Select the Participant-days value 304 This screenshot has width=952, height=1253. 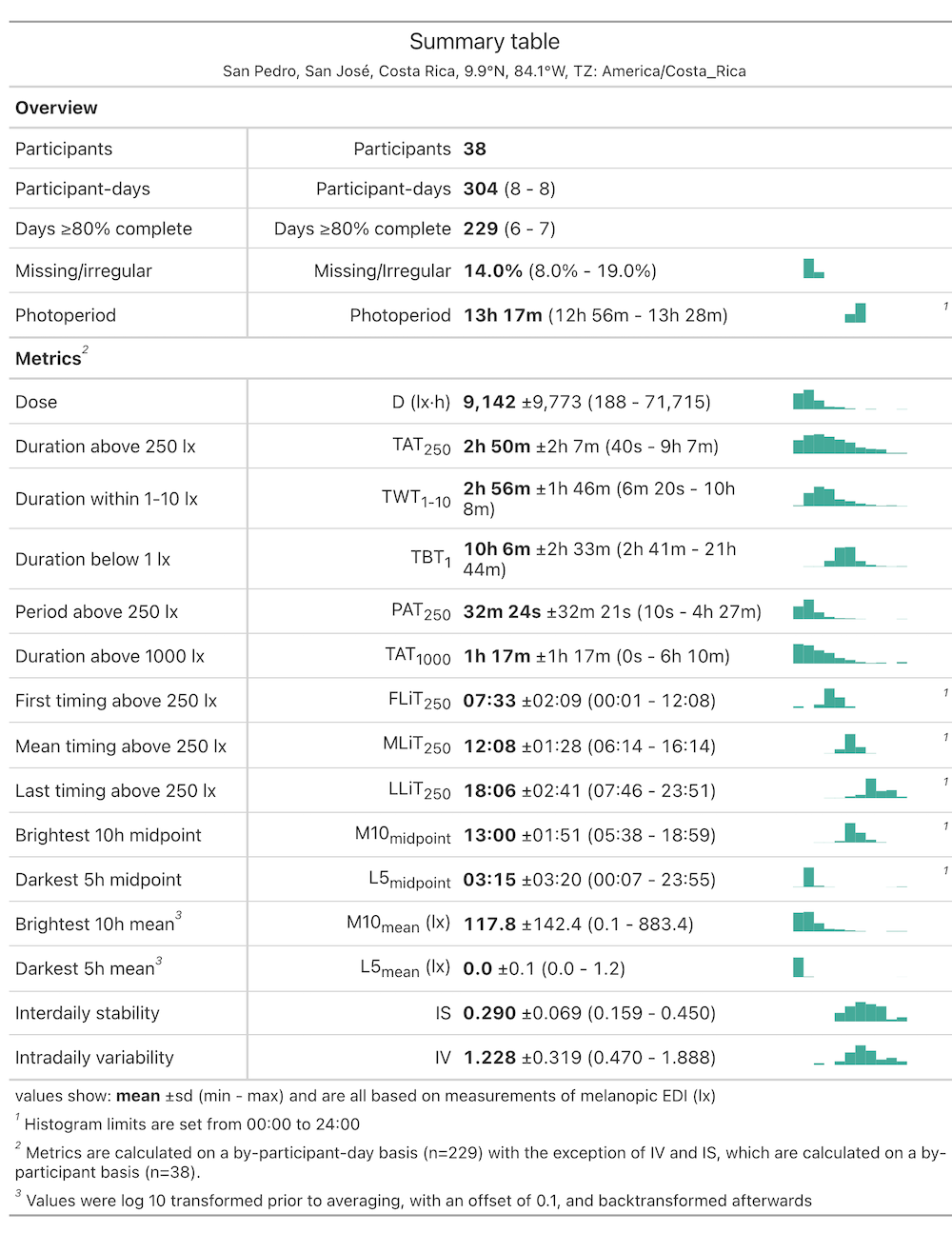click(x=480, y=189)
